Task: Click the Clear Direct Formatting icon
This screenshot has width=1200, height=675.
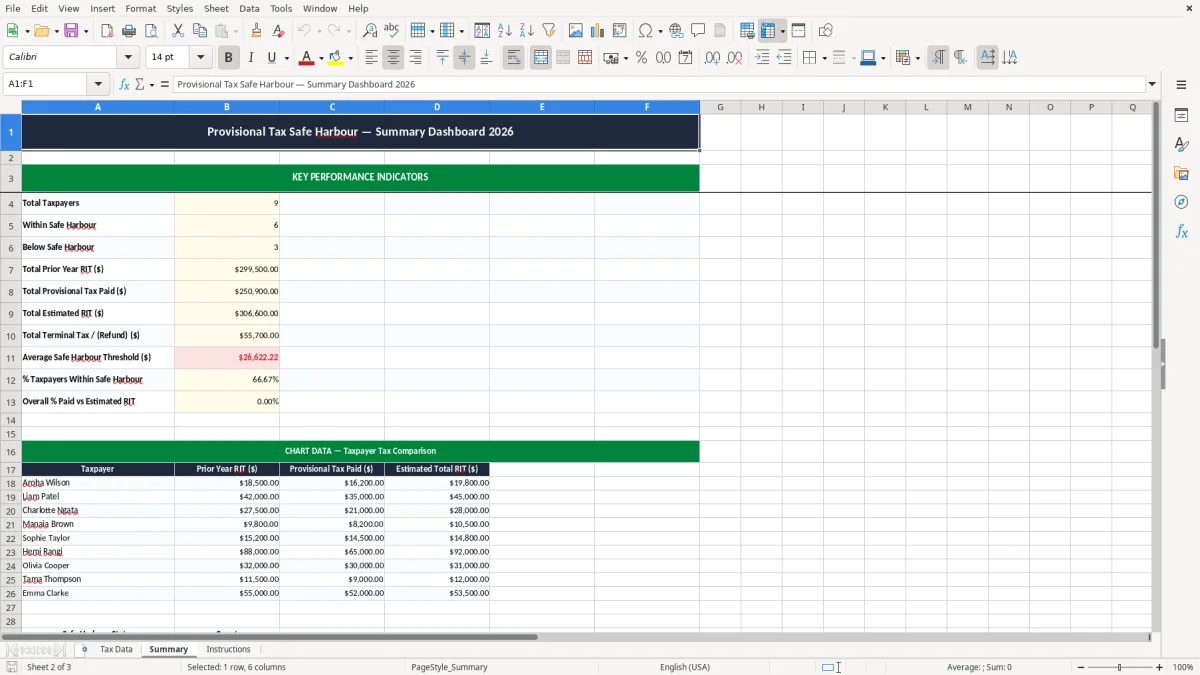Action: pyautogui.click(x=279, y=31)
